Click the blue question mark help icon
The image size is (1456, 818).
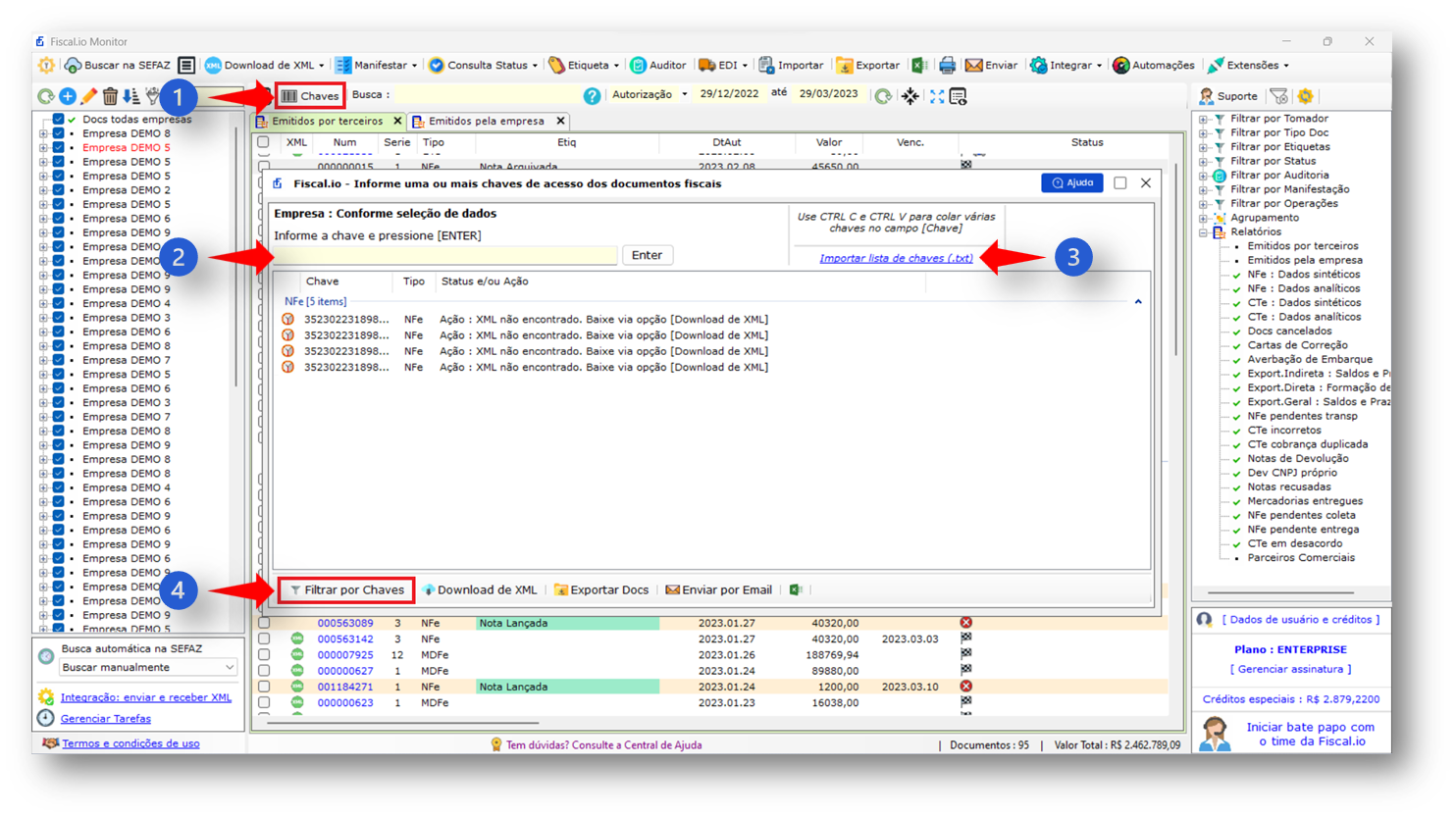click(592, 96)
